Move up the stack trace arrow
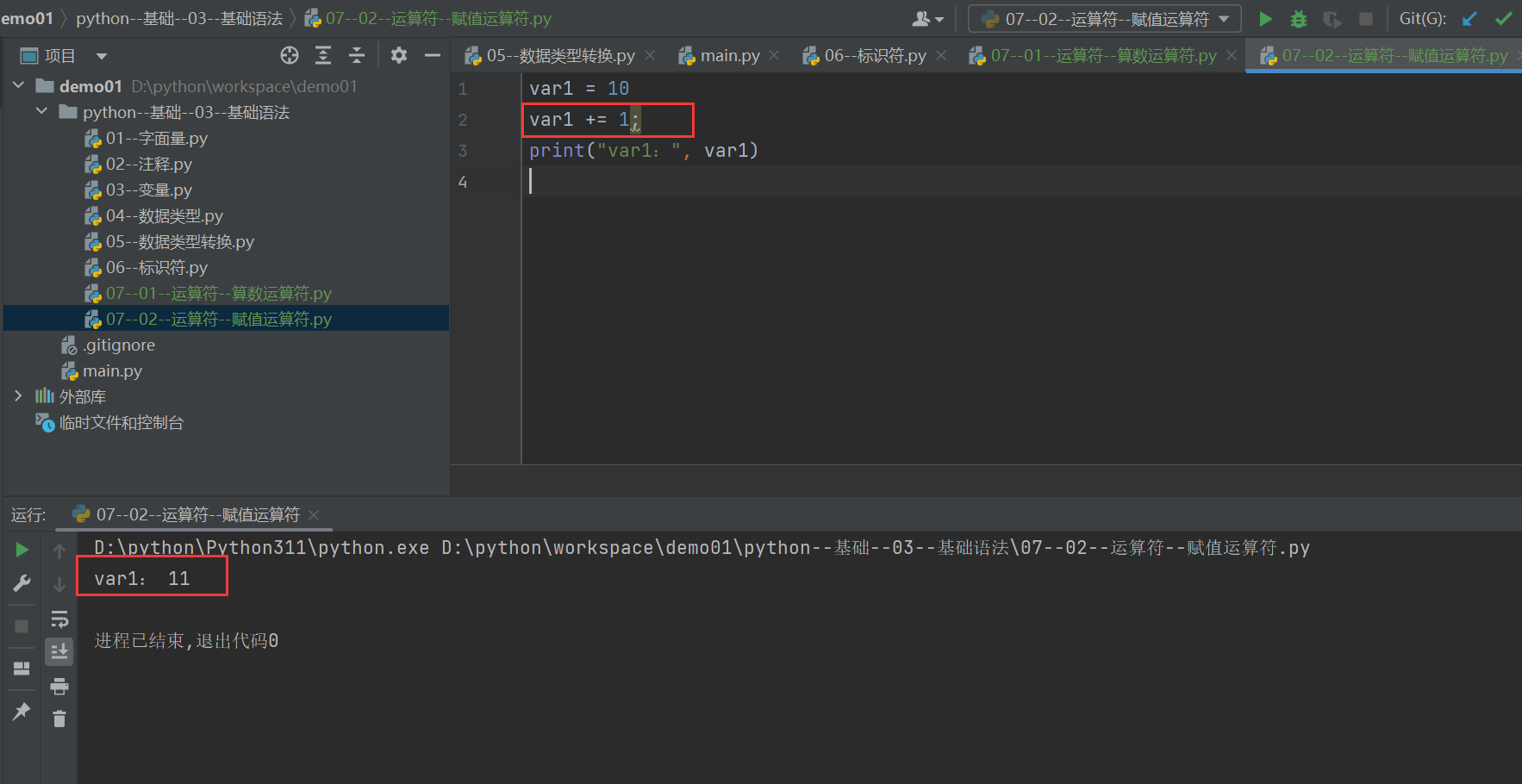 pyautogui.click(x=59, y=551)
